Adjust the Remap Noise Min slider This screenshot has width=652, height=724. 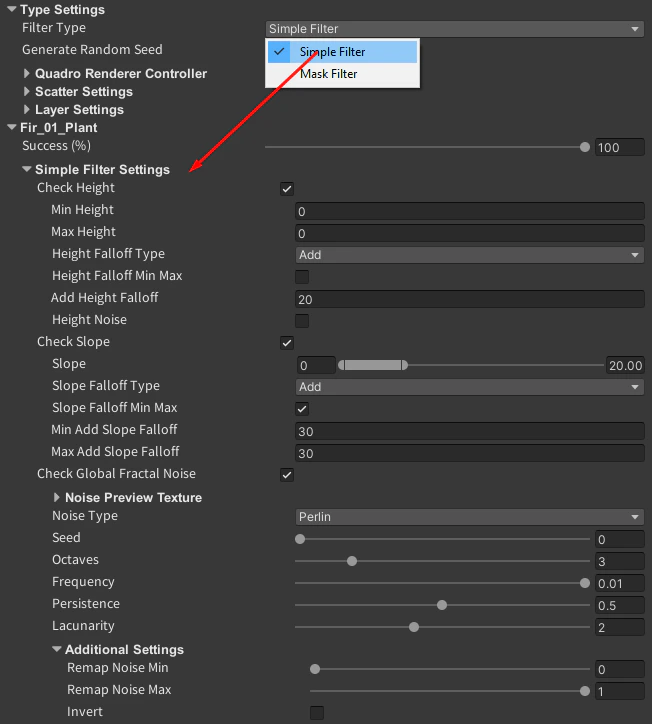click(x=315, y=669)
